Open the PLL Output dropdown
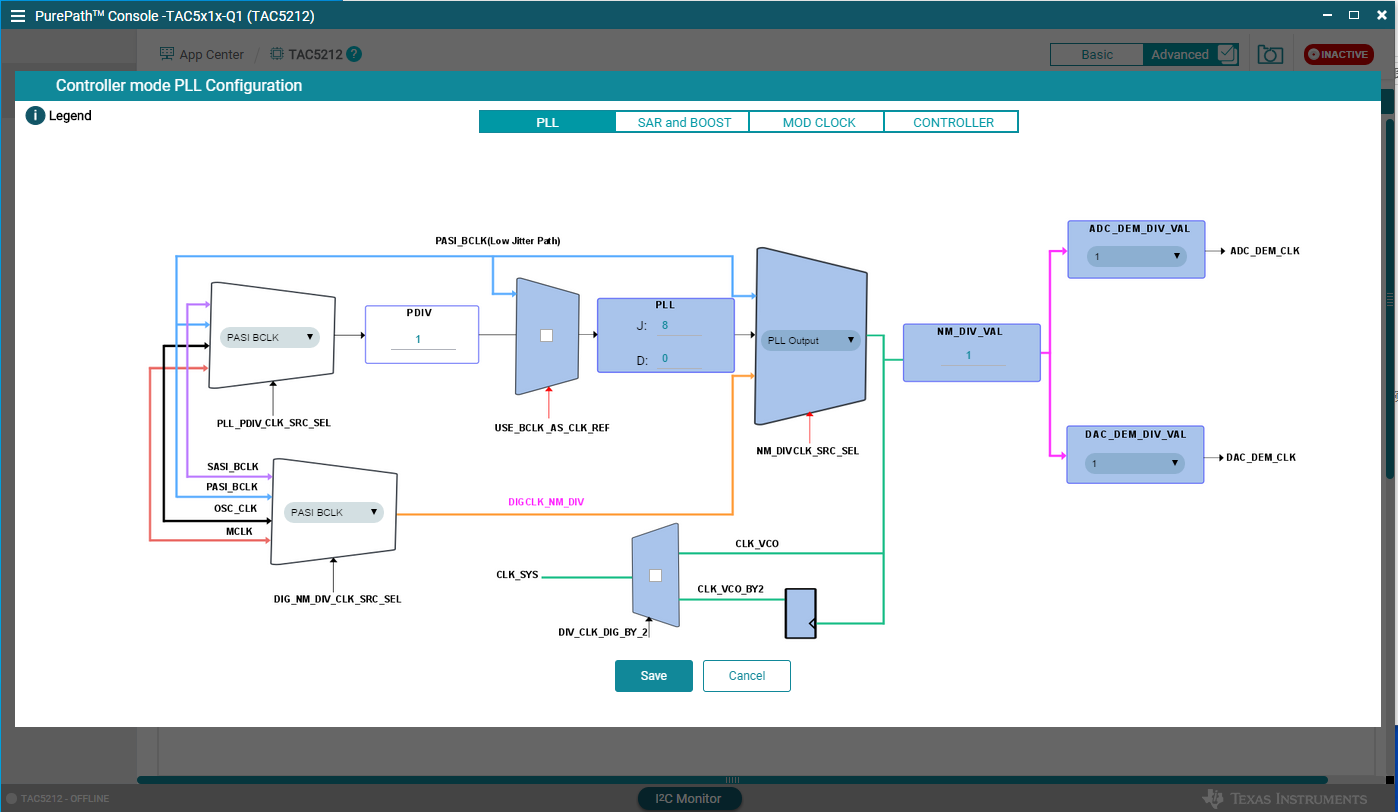 [x=810, y=340]
